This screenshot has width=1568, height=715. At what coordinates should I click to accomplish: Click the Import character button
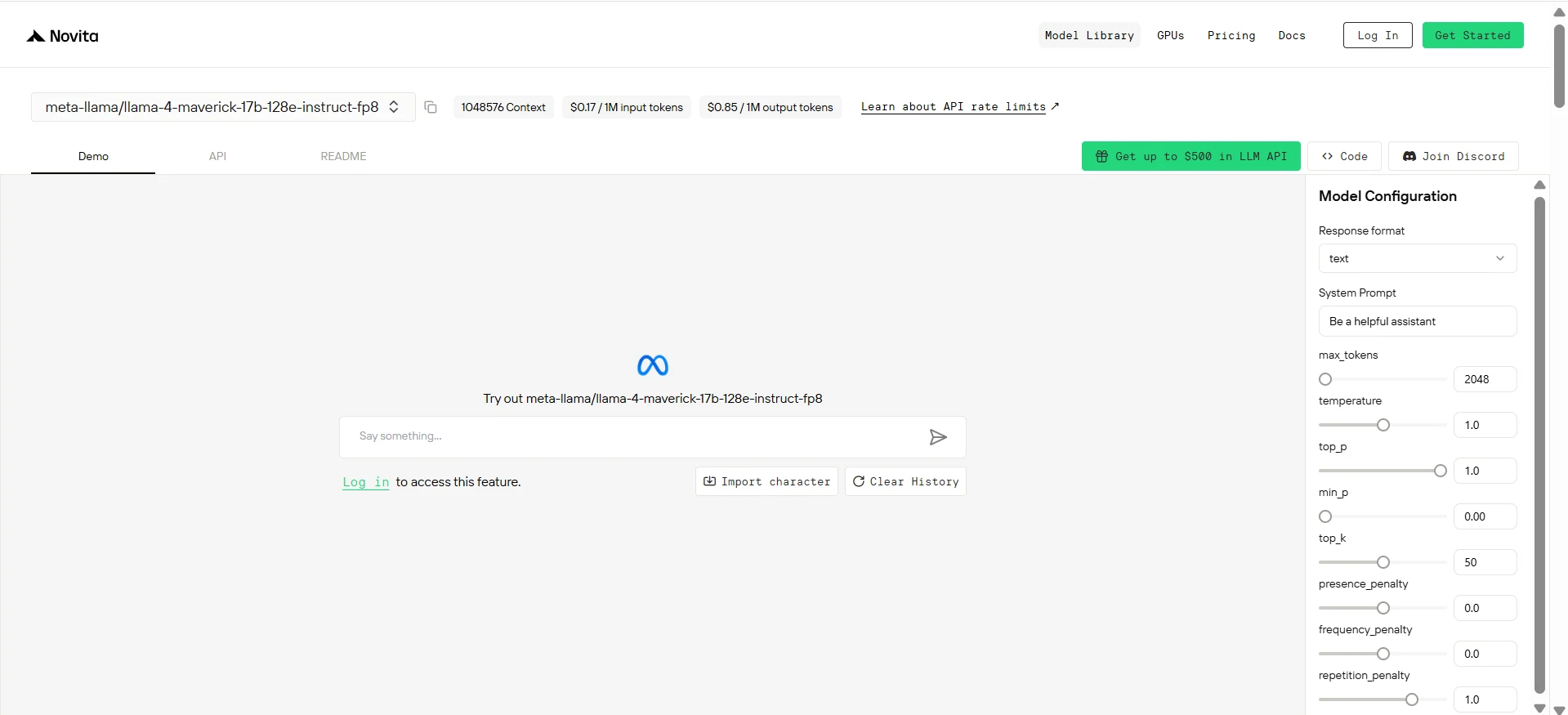pos(766,481)
